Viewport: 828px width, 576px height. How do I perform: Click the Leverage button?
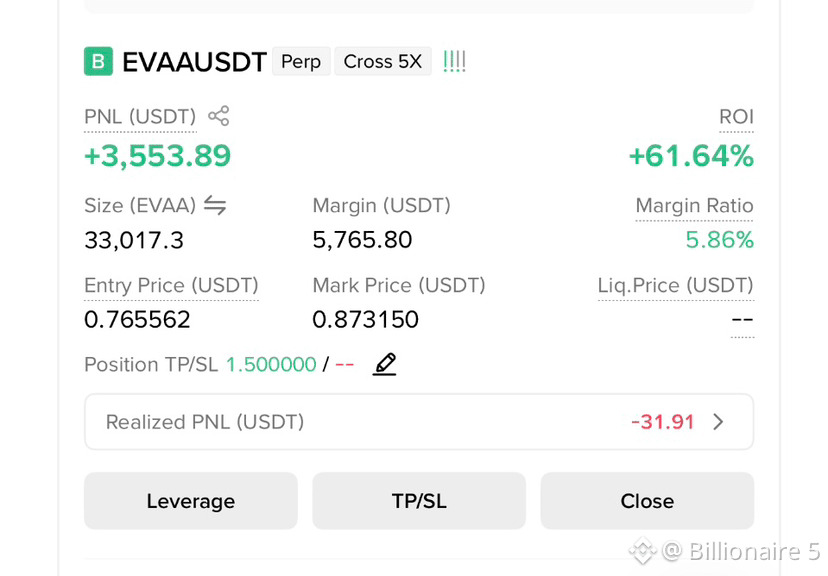(x=191, y=501)
